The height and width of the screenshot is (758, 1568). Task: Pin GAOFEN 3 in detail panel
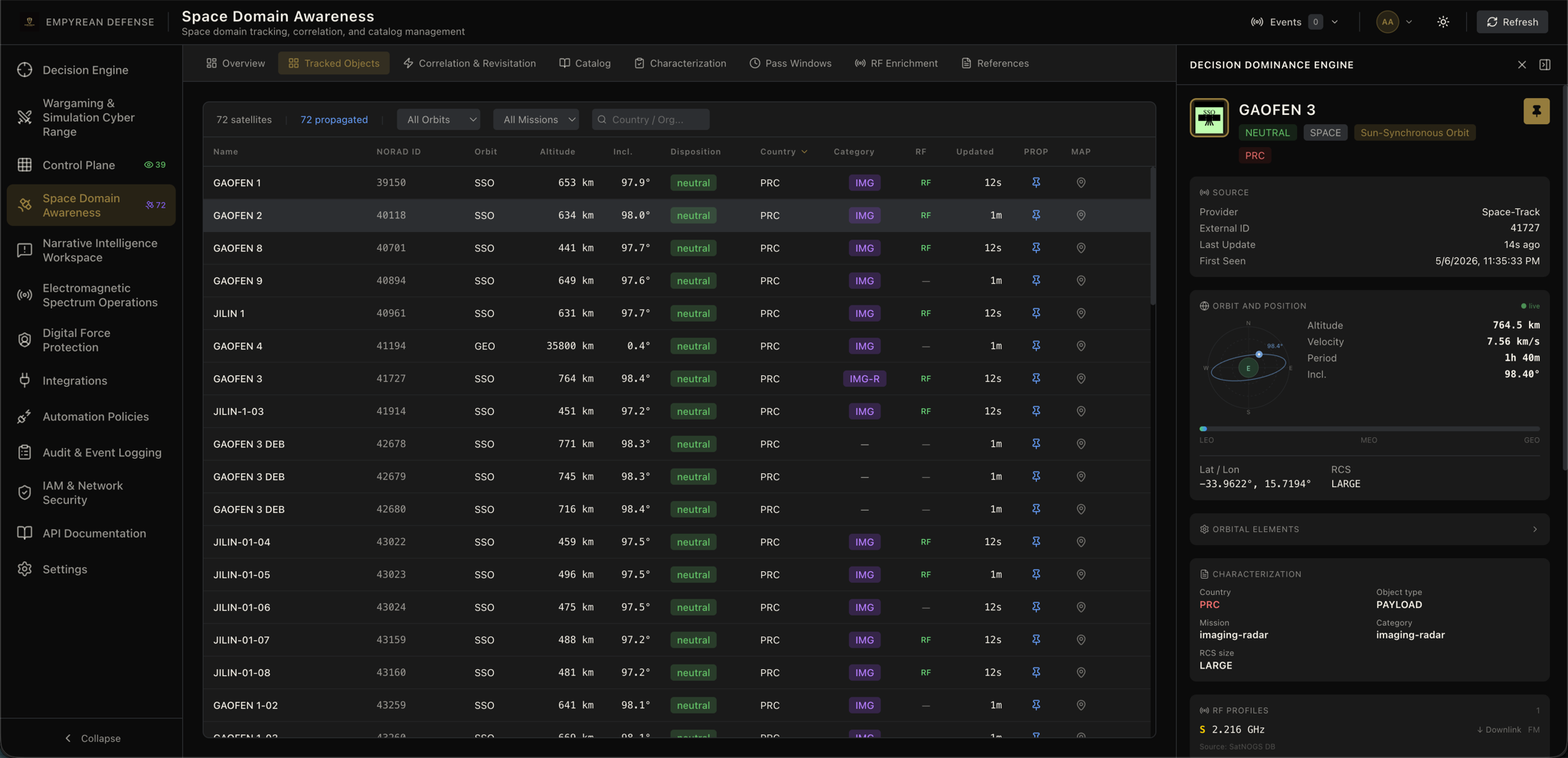pos(1536,111)
